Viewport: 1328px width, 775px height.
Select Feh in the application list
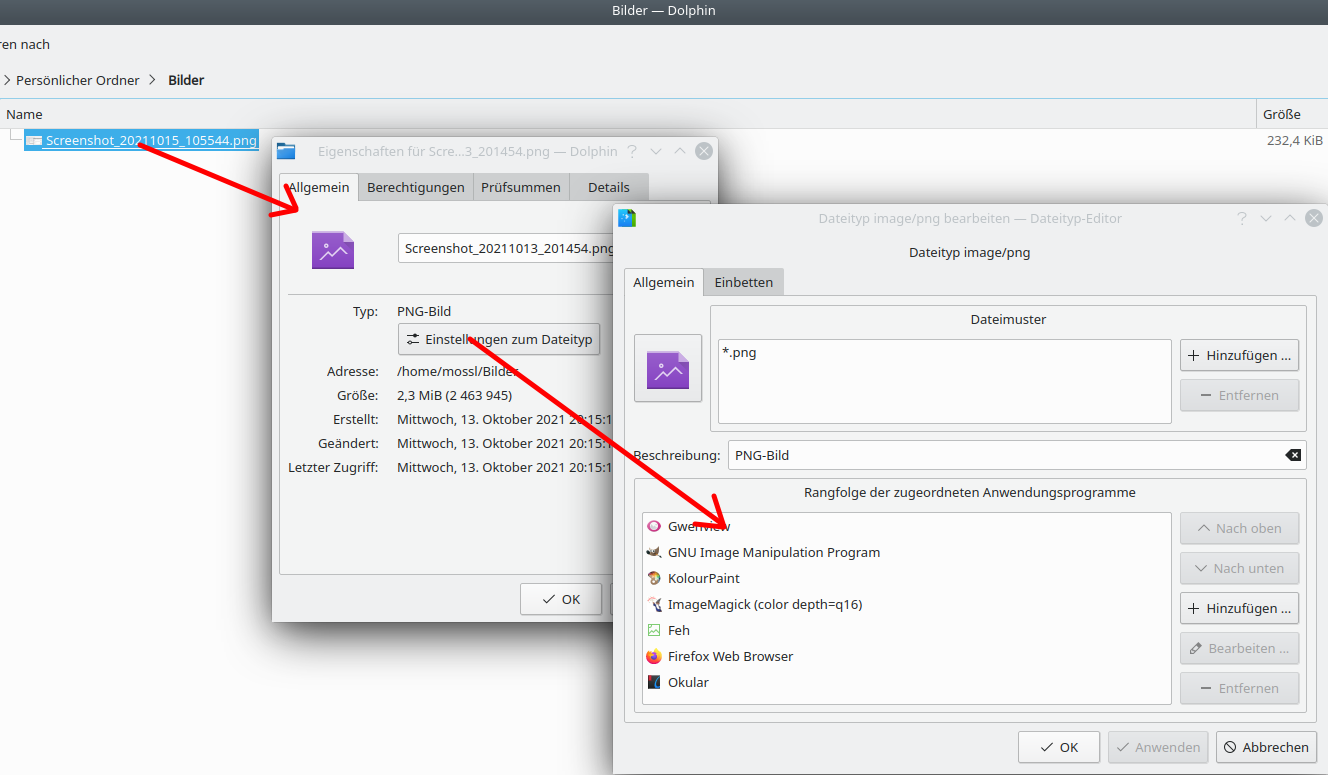(x=678, y=630)
